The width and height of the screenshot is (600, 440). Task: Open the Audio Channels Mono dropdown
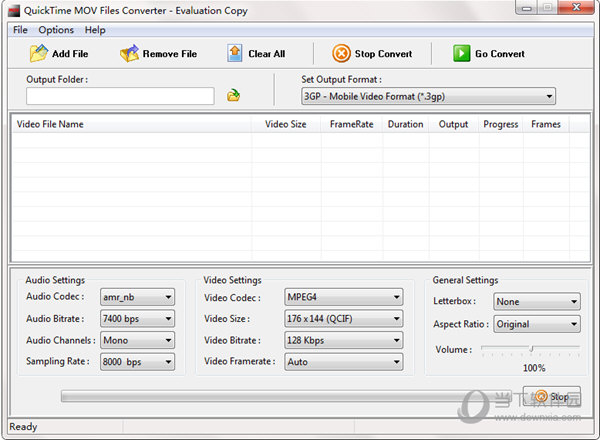137,340
